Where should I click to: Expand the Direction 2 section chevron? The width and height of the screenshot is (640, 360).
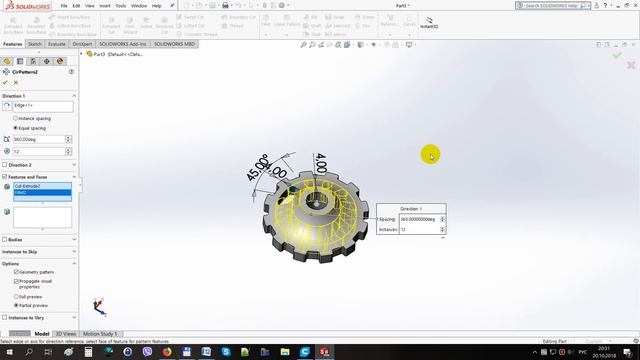click(74, 165)
